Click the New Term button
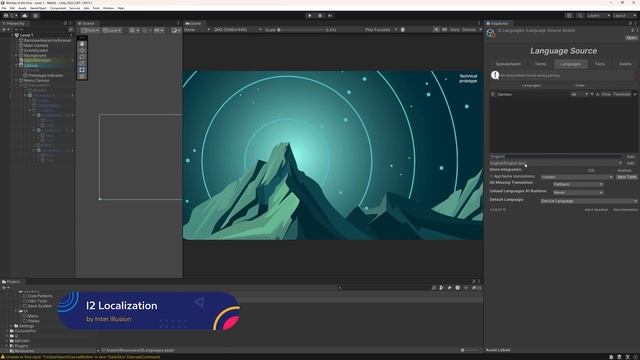Viewport: 640px width, 360px height. pyautogui.click(x=627, y=177)
